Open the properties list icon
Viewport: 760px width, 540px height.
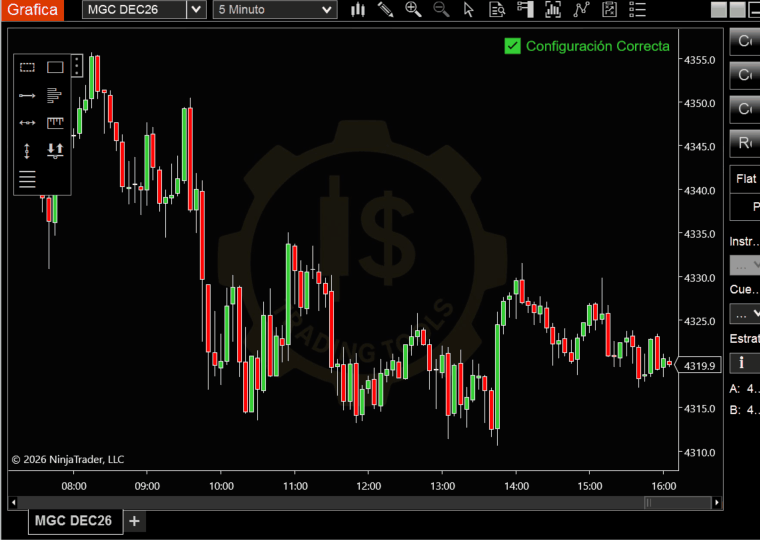(637, 10)
